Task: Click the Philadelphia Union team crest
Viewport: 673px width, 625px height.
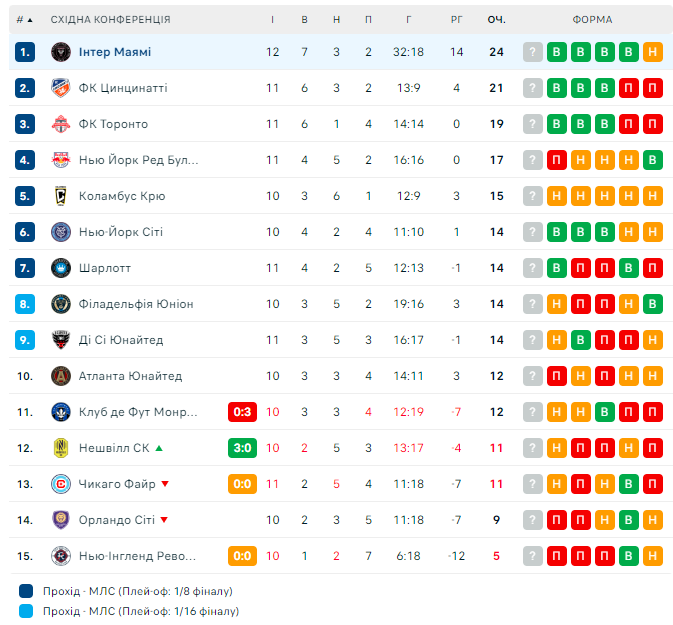Action: 60,304
